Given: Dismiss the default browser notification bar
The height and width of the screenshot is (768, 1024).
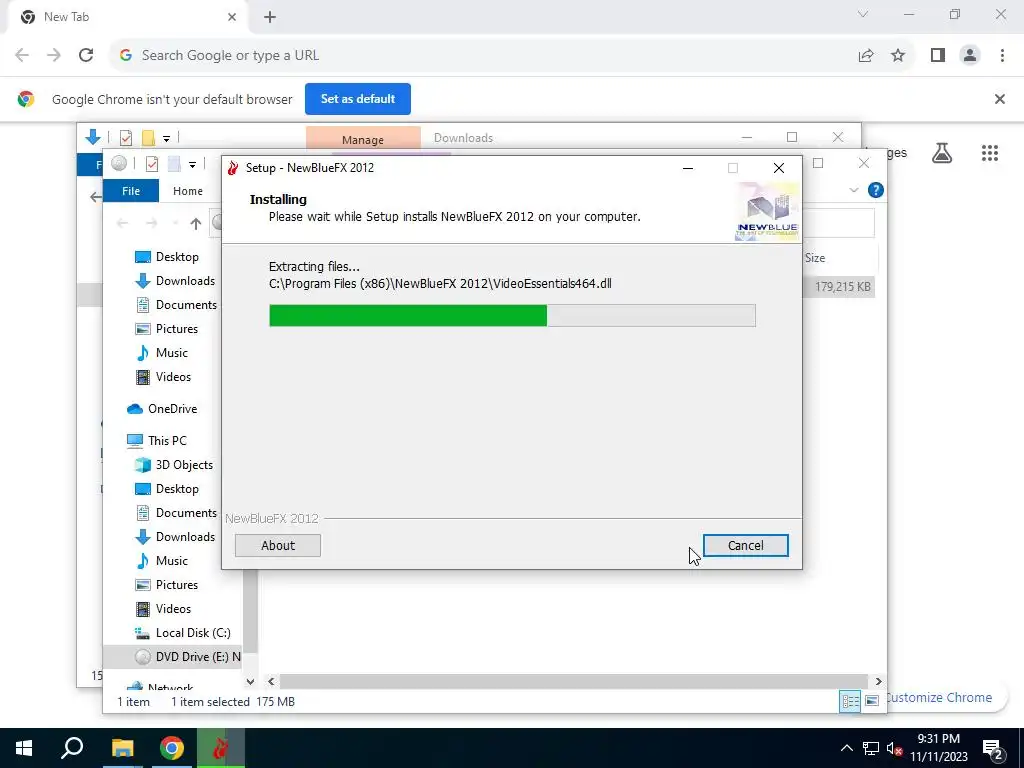Looking at the screenshot, I should (999, 99).
